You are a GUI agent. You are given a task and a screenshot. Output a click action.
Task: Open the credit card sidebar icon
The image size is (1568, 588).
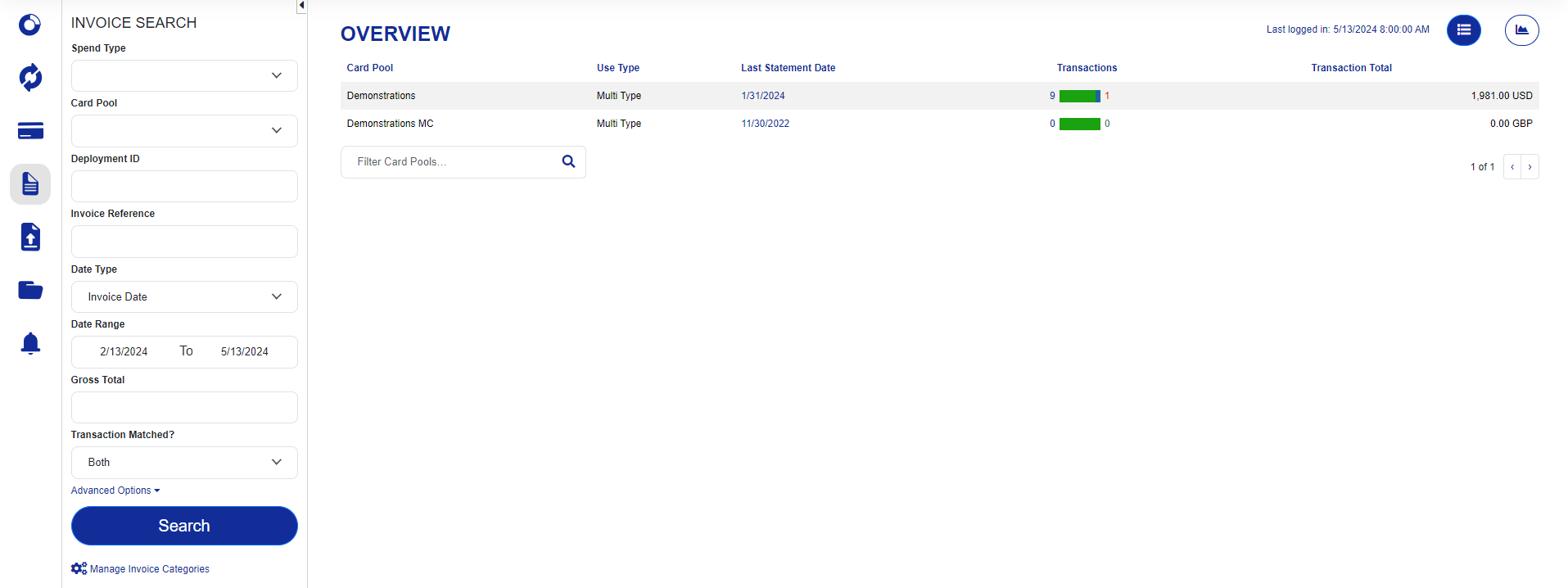(x=30, y=131)
